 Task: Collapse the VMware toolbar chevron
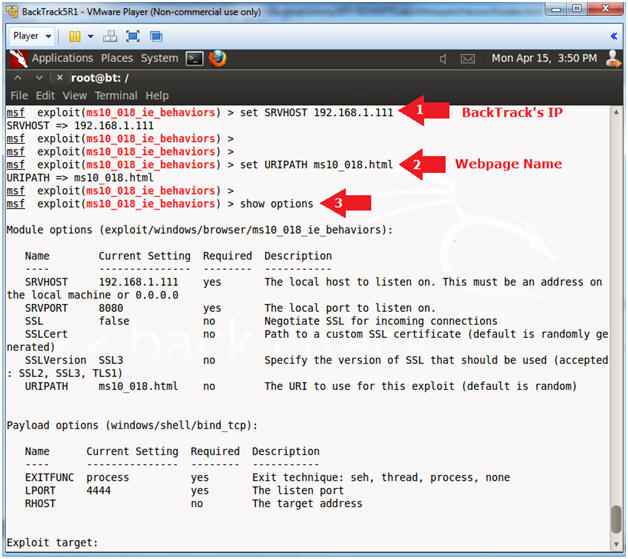pos(614,36)
